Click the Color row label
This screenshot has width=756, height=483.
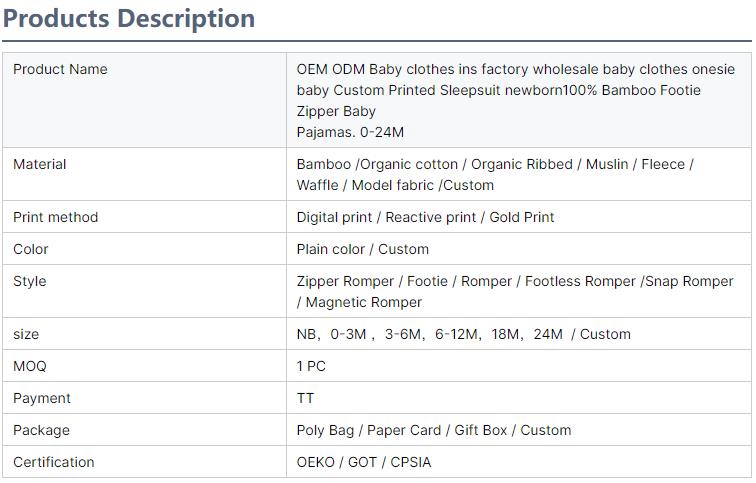(31, 249)
